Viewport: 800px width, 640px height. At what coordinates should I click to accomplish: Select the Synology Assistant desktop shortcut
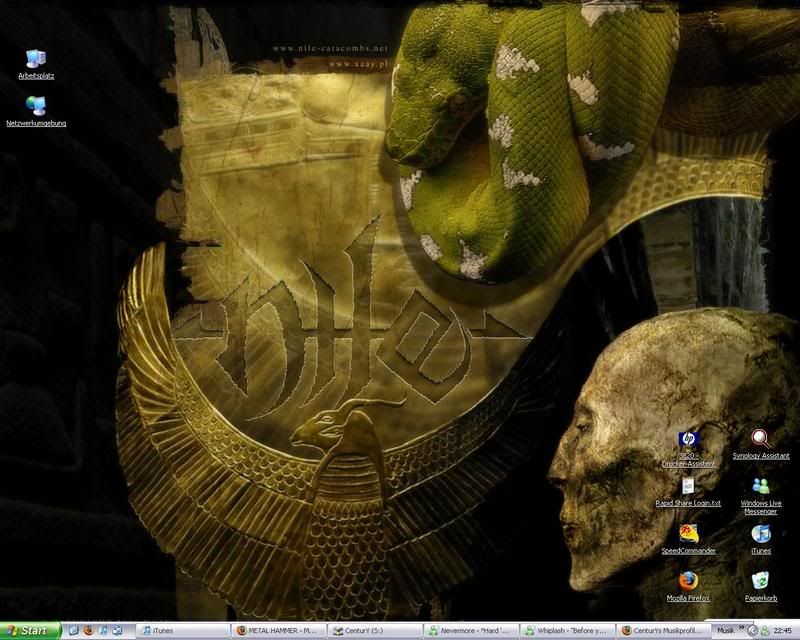point(761,445)
